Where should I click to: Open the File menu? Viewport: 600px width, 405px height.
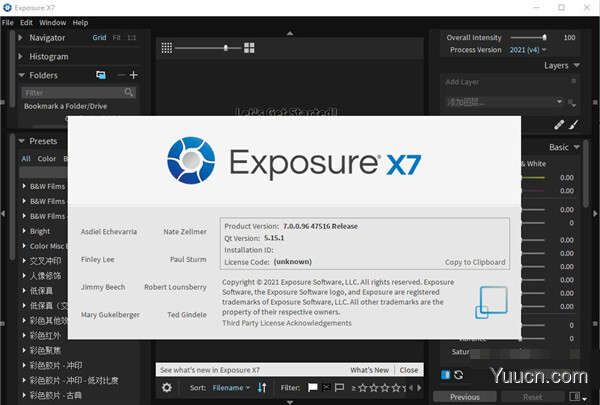(x=8, y=23)
